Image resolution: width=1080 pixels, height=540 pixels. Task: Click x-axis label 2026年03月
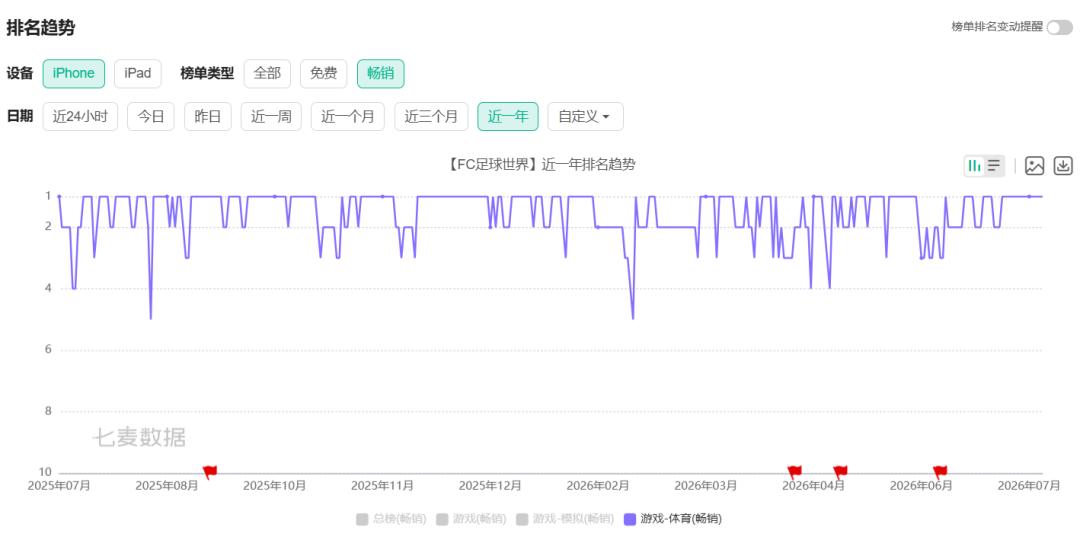705,486
